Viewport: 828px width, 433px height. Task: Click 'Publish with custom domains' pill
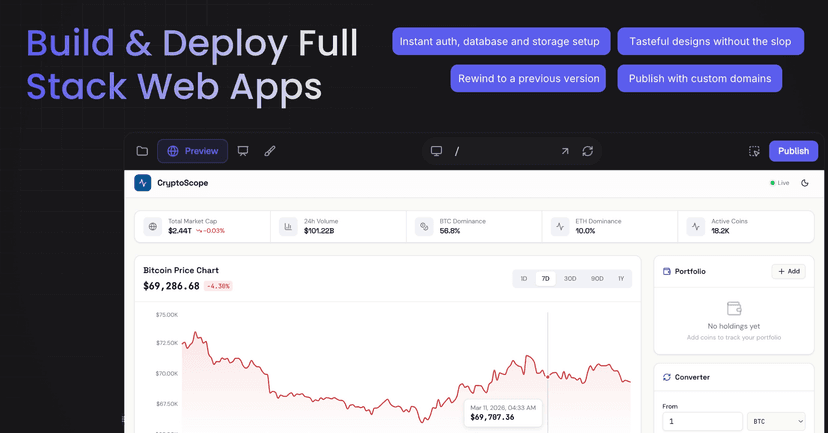700,78
